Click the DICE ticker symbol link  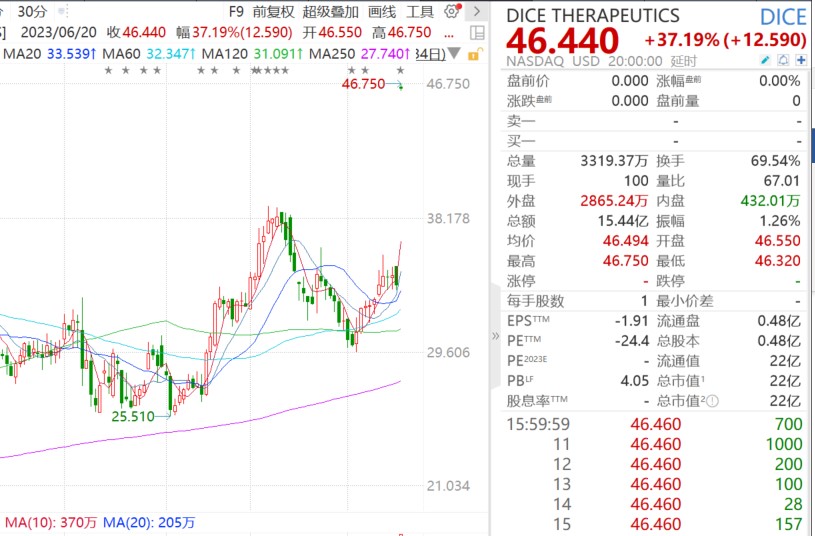coord(783,18)
